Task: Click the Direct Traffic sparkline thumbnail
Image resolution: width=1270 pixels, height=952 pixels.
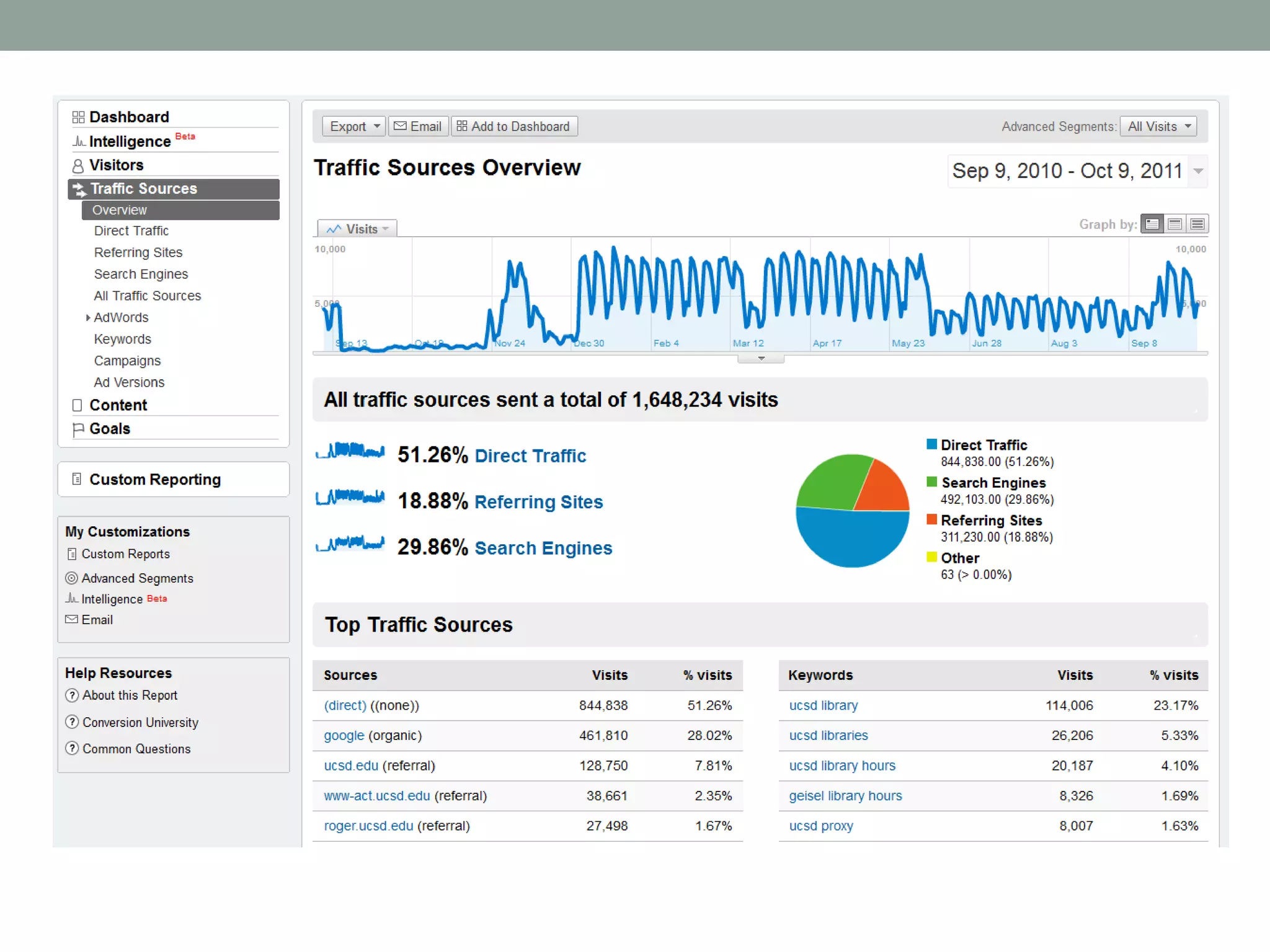Action: [x=350, y=452]
